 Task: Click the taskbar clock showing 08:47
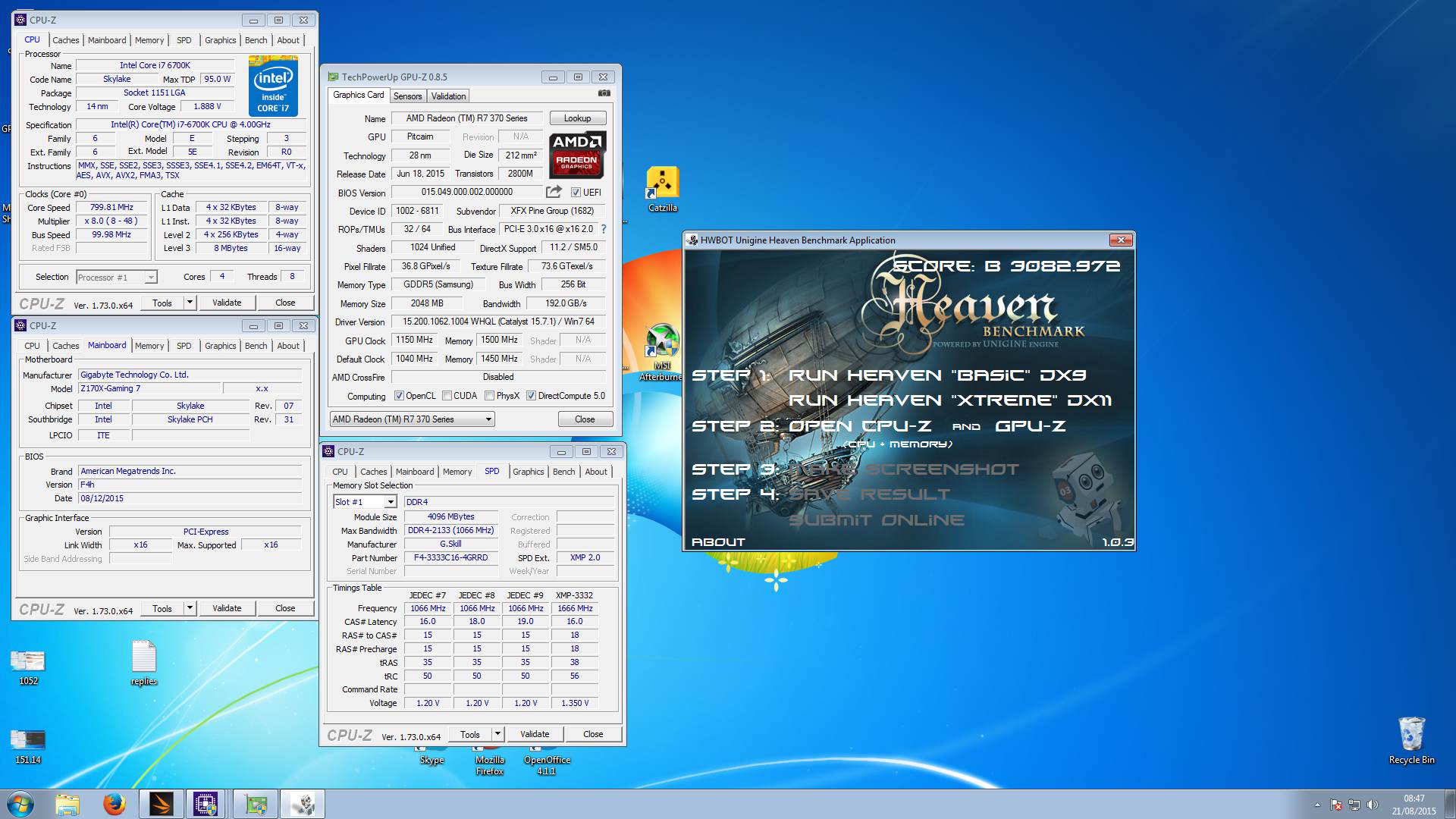click(1414, 805)
